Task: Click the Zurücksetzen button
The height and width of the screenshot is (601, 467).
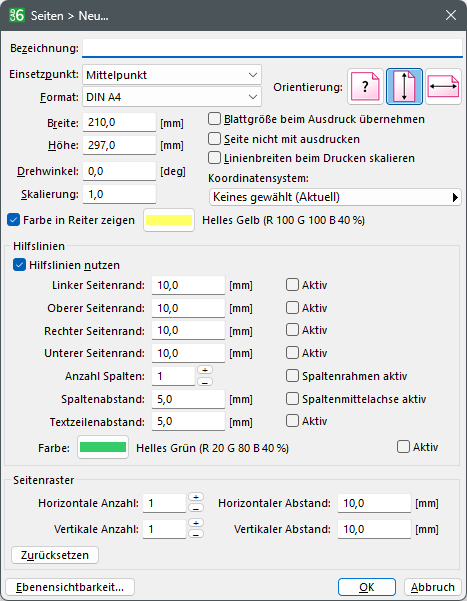Action: pyautogui.click(x=55, y=555)
